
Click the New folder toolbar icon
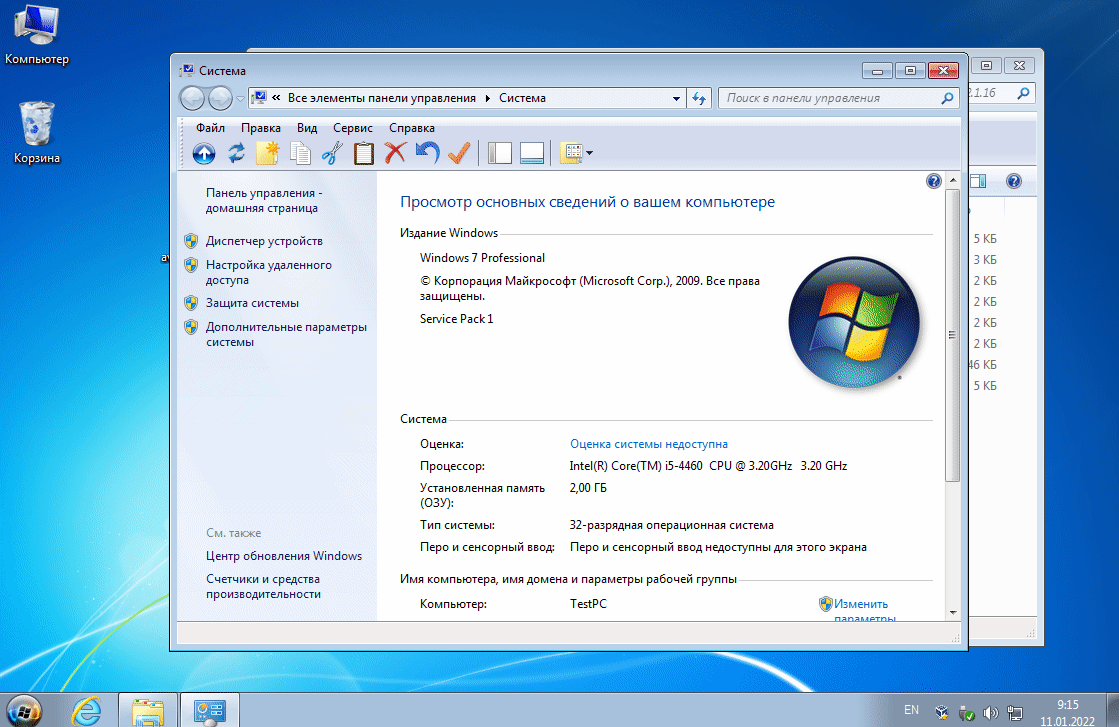pyautogui.click(x=268, y=153)
